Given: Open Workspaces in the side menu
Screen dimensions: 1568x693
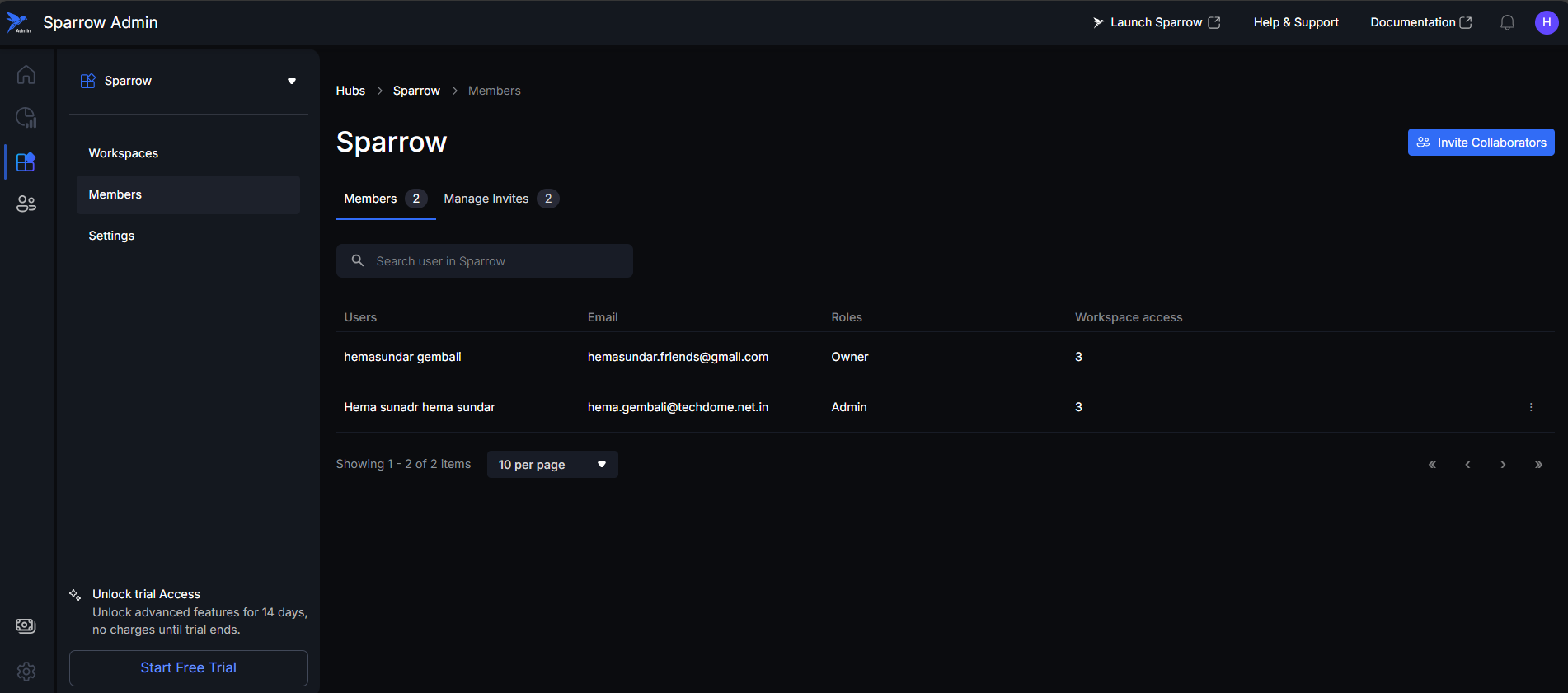Looking at the screenshot, I should pos(124,153).
